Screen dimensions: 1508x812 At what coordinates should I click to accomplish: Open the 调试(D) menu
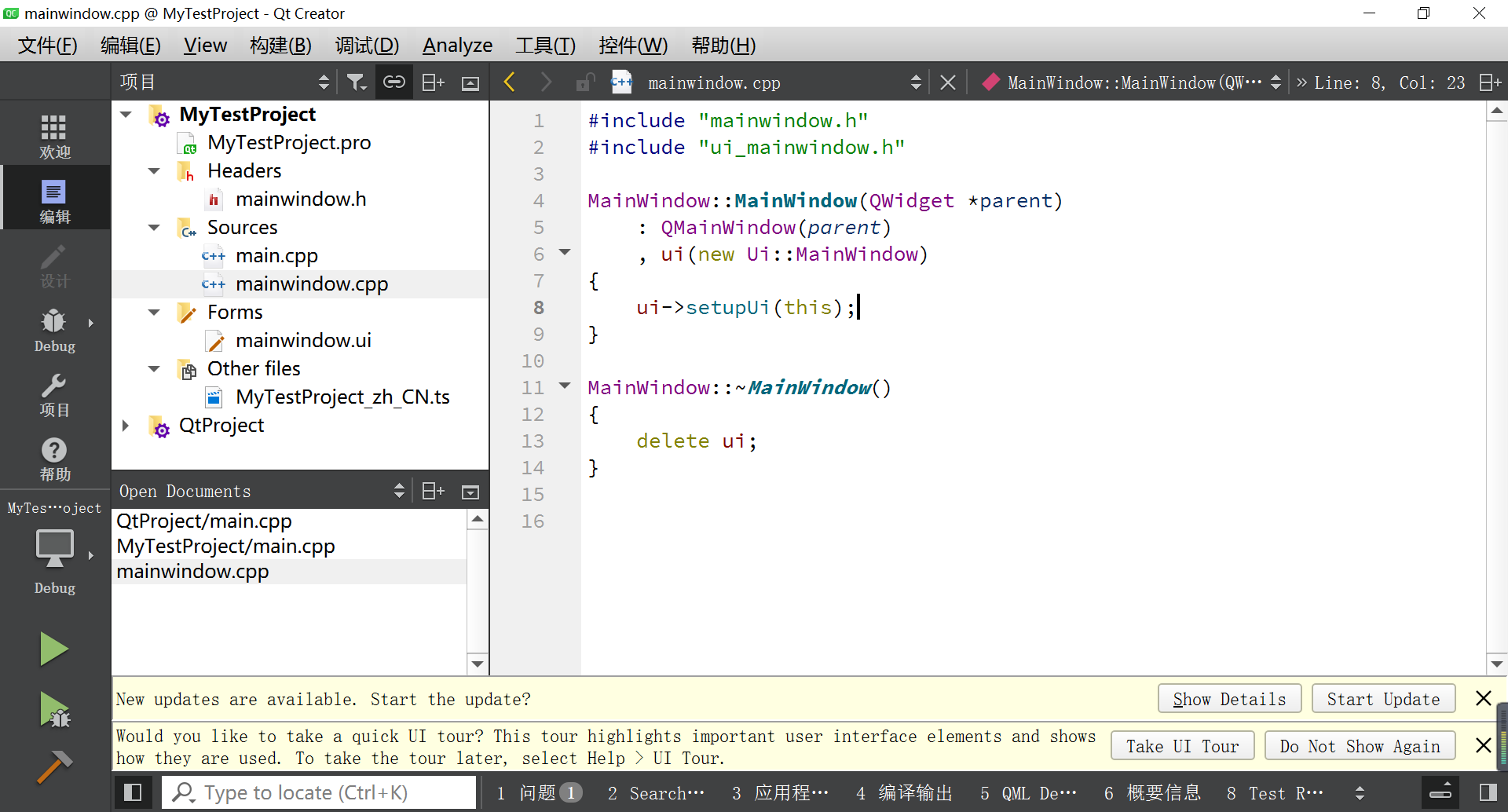(367, 45)
